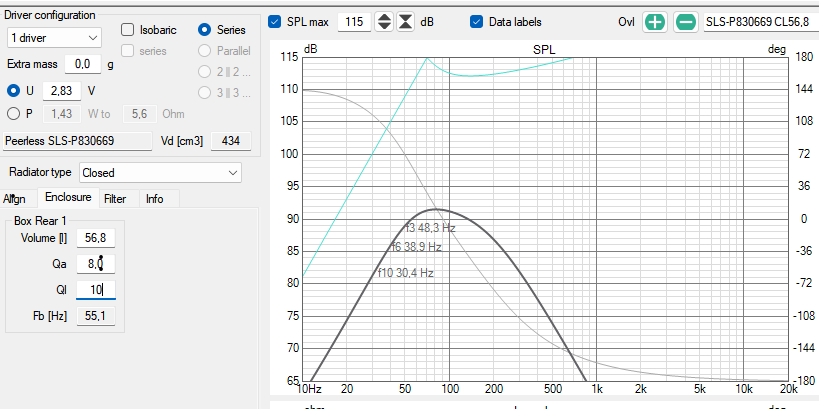Switch to the Enclosure tab
Image resolution: width=819 pixels, height=409 pixels.
68,197
